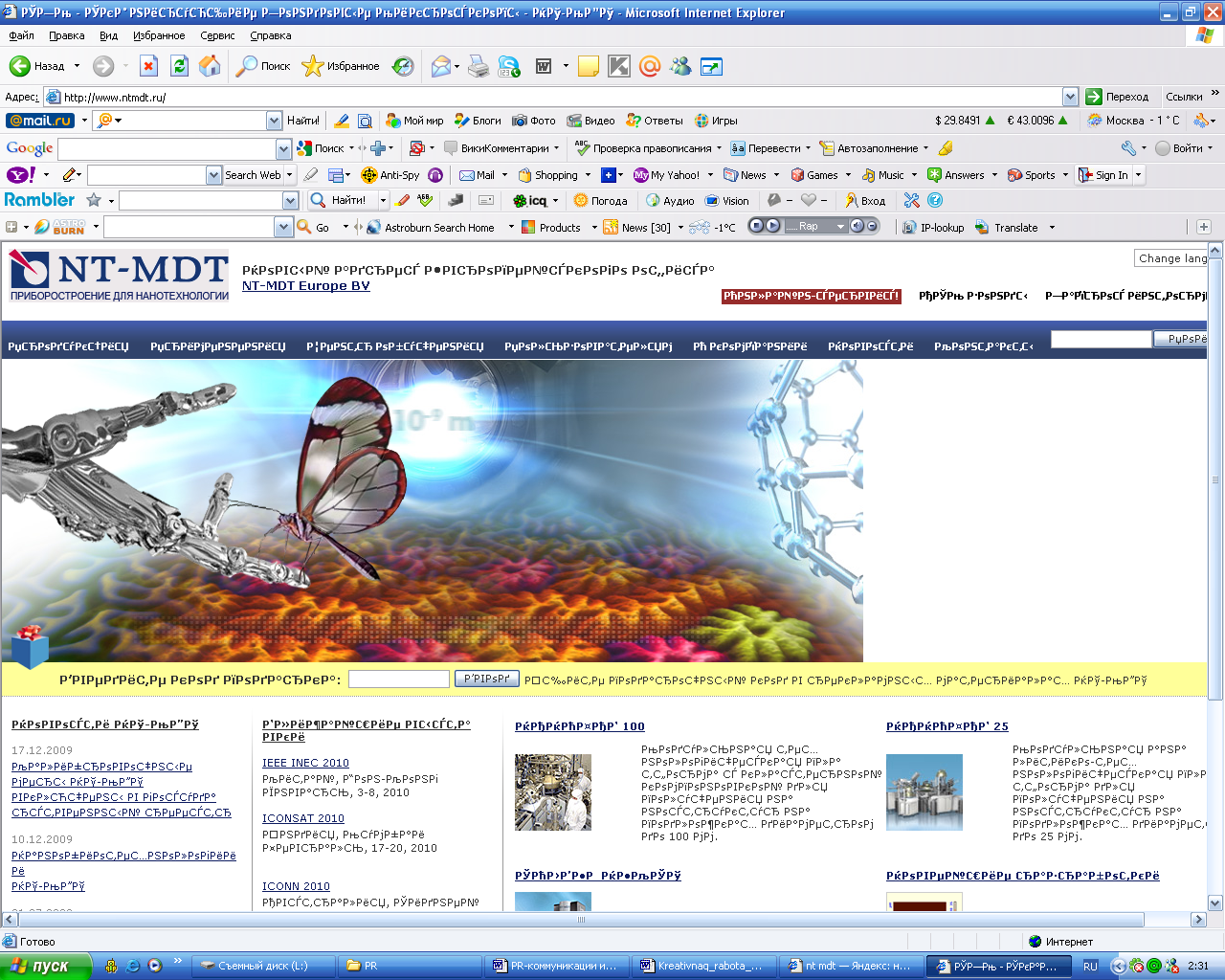Click the Mail.ru Найти! search button
This screenshot has width=1225, height=980.
[303, 121]
